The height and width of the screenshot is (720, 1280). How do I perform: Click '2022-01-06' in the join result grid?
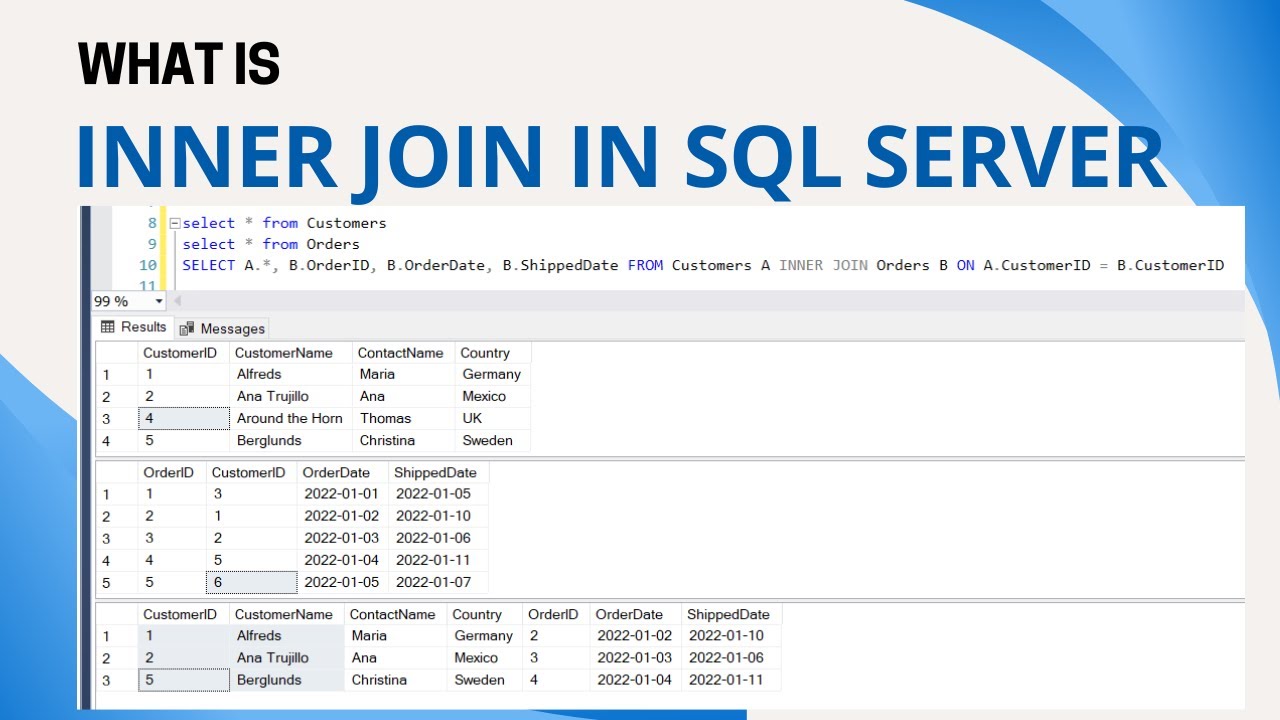(732, 657)
